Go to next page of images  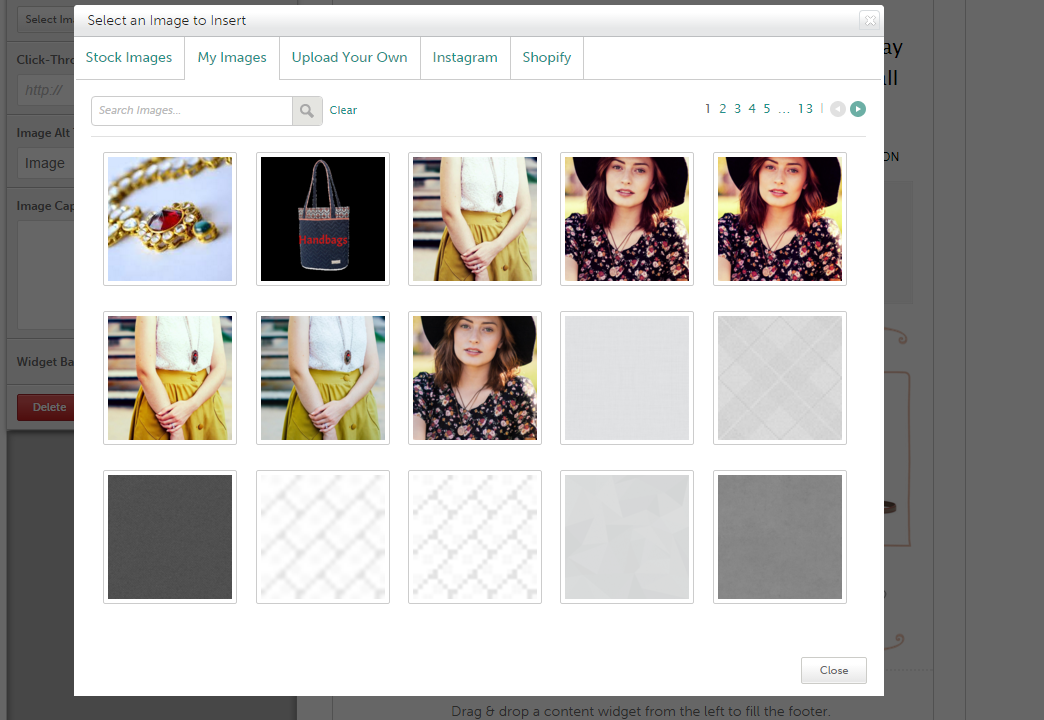(x=858, y=109)
